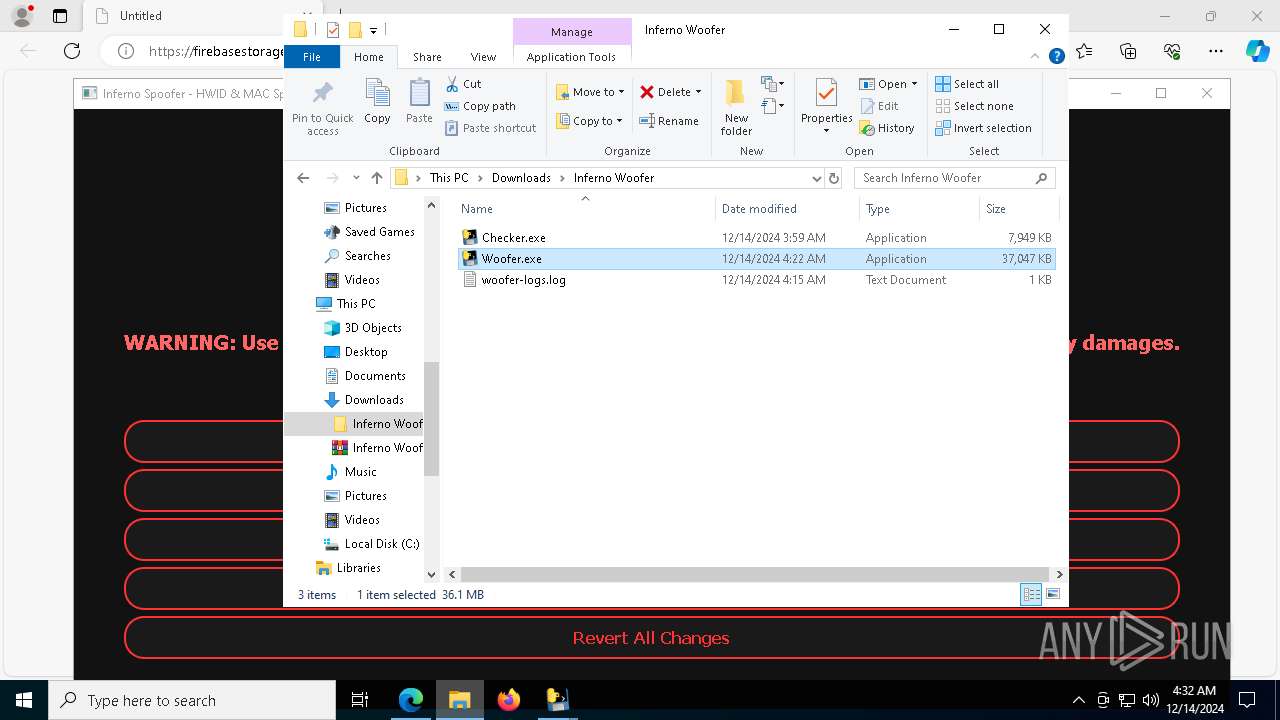
Task: Click Paste shortcut in Clipboard group
Action: (490, 128)
